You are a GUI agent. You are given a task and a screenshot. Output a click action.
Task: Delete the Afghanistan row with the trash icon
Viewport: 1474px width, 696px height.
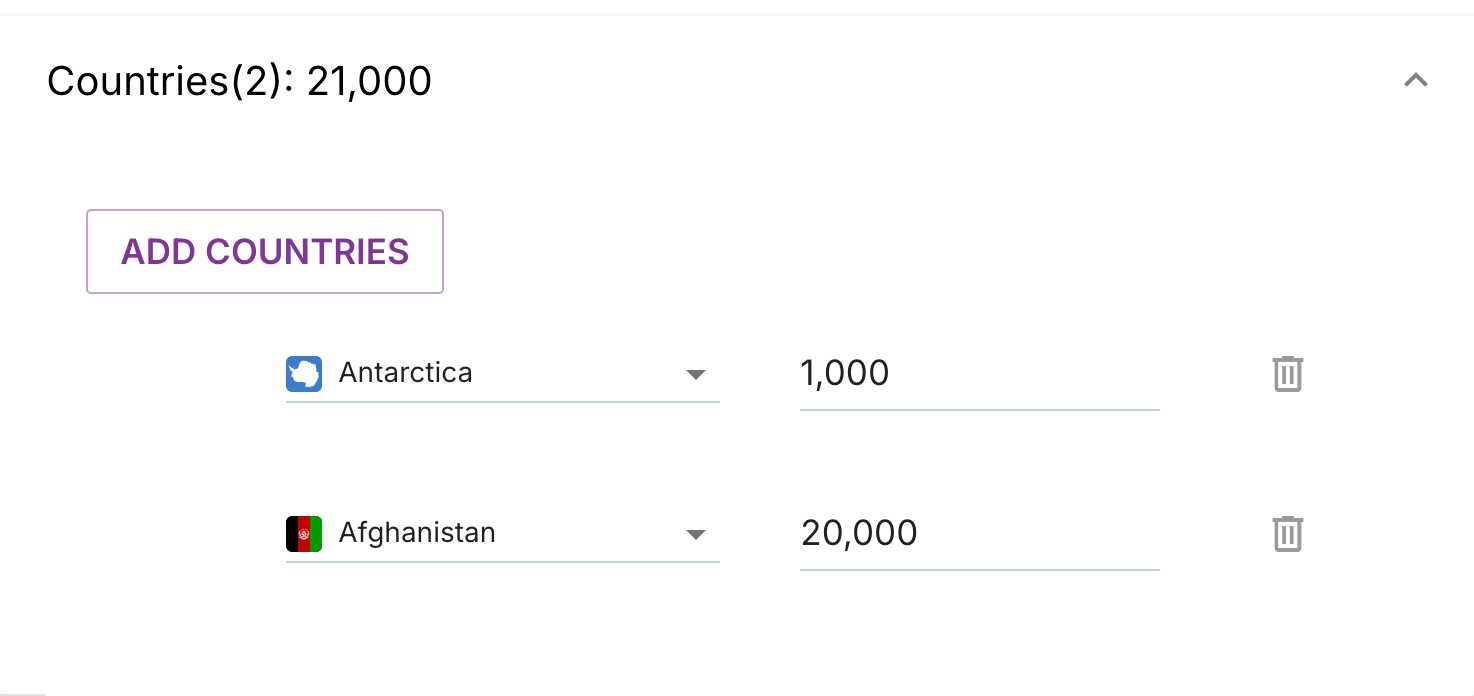[1287, 533]
